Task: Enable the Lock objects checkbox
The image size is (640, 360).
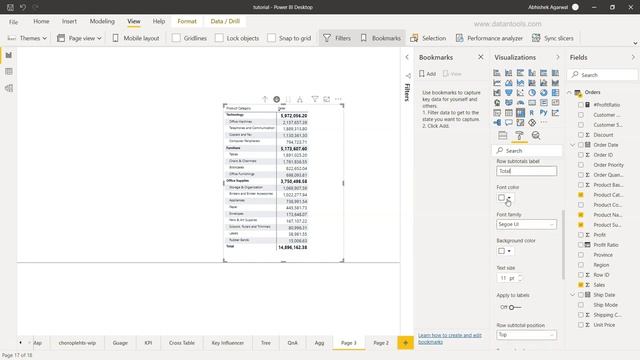Action: click(x=219, y=38)
